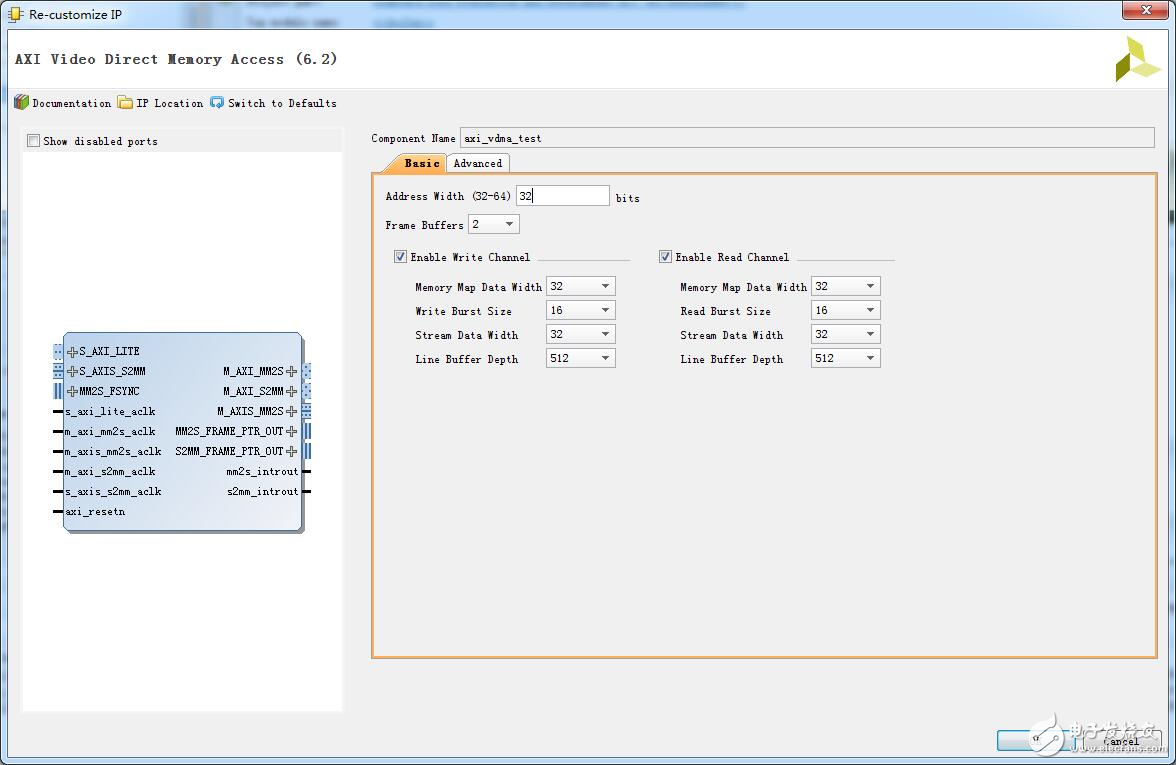
Task: Enable the Show disabled ports checkbox
Action: [34, 141]
